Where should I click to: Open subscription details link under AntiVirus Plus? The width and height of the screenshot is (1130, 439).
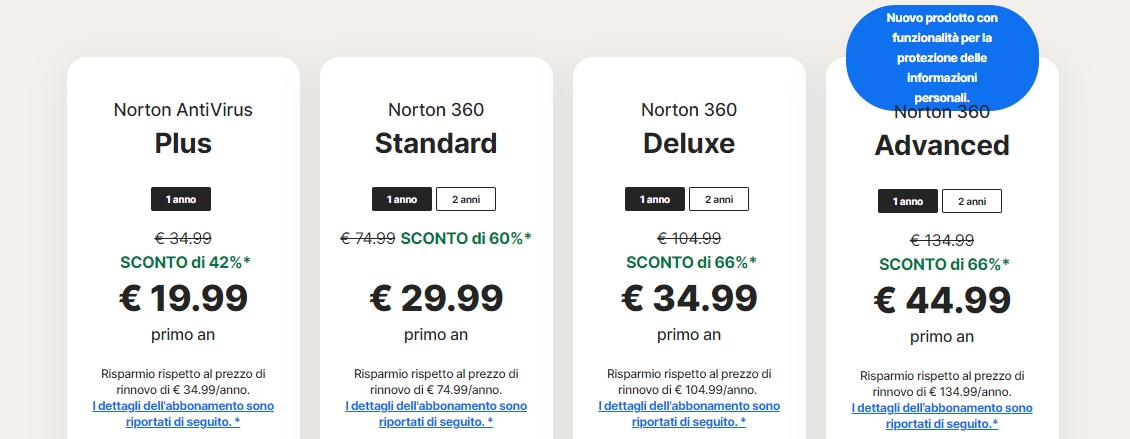[183, 414]
